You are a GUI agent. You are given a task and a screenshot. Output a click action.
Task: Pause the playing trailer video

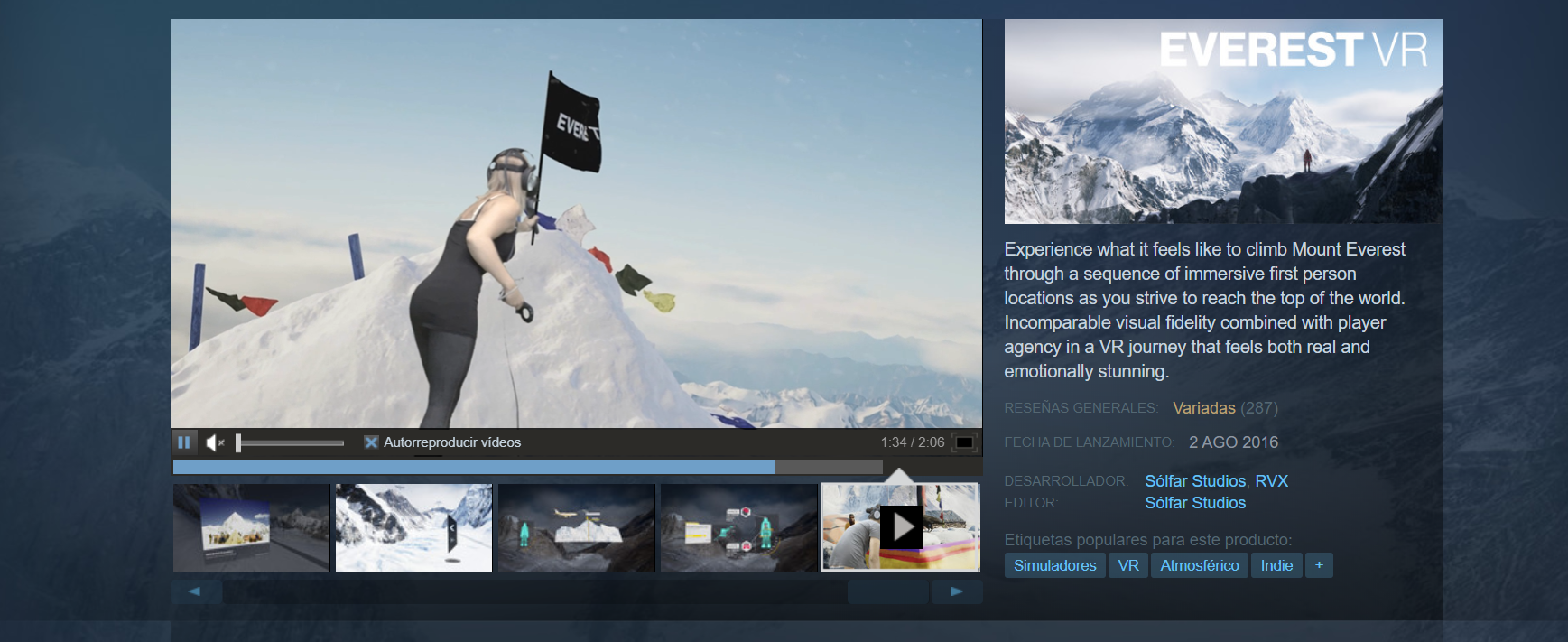click(184, 442)
